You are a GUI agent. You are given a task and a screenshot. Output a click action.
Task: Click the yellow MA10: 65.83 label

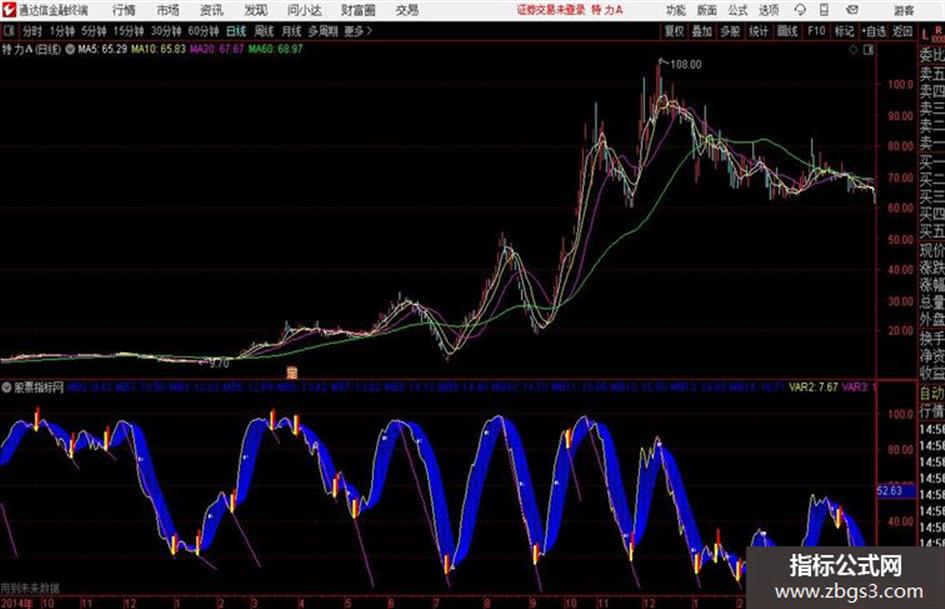tap(159, 49)
